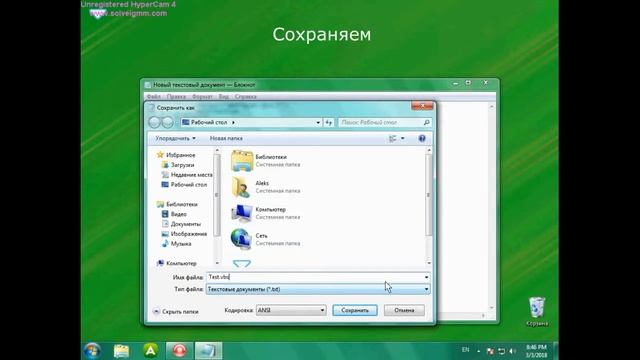
Task: Click the Back navigation arrow
Action: (x=154, y=122)
